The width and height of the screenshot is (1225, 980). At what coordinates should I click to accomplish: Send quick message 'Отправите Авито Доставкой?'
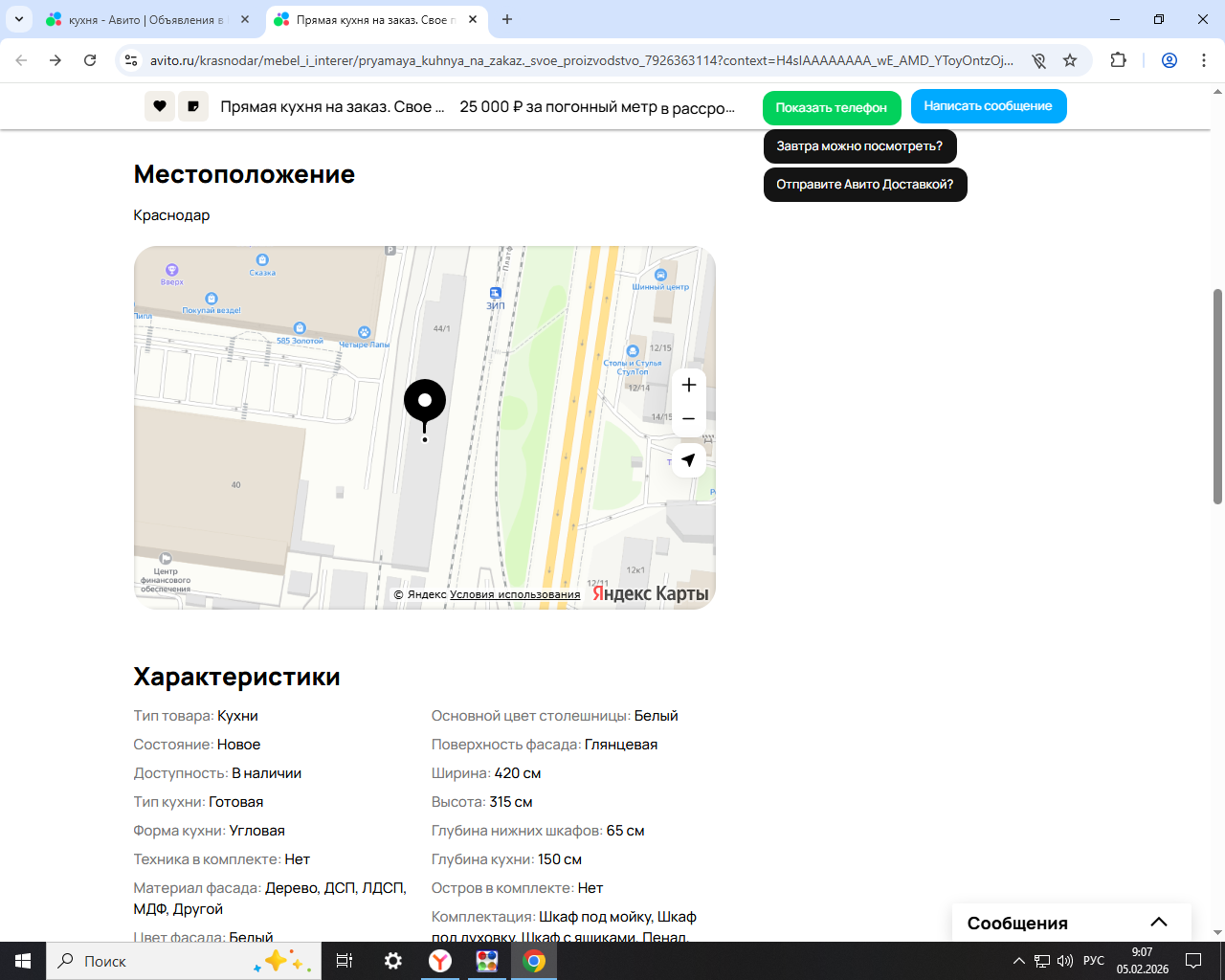(865, 185)
